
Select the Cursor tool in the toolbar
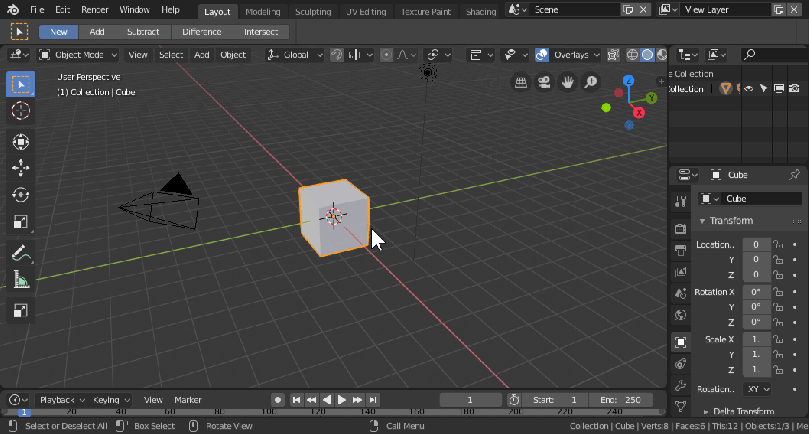[20, 112]
